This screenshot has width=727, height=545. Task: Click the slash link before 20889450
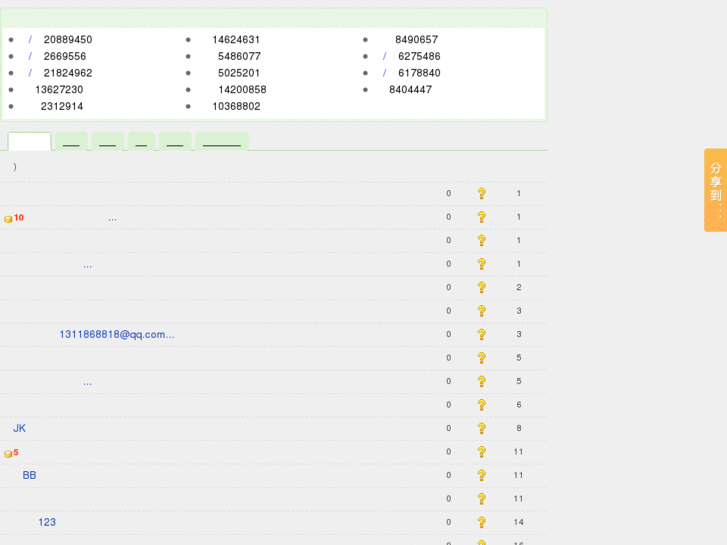(x=30, y=39)
